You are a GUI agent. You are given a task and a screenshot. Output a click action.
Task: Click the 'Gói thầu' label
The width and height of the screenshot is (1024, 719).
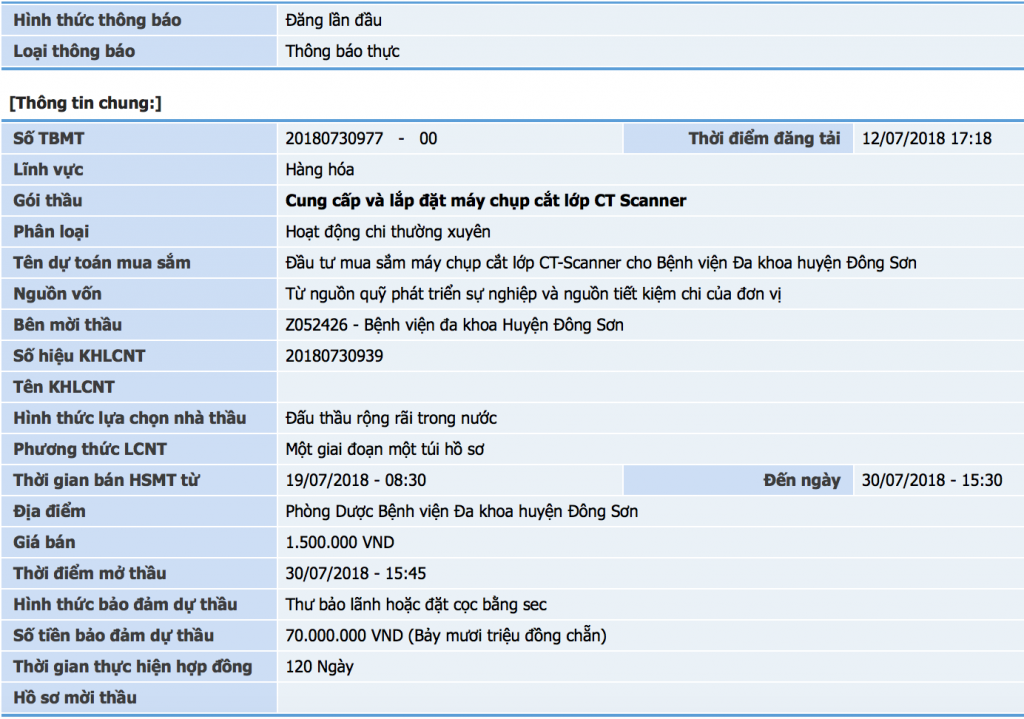47,200
